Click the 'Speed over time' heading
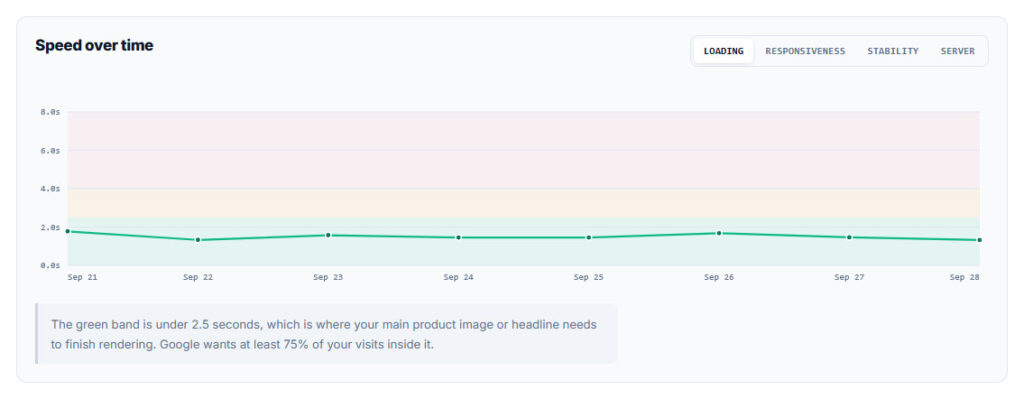The image size is (1024, 399). coord(94,46)
